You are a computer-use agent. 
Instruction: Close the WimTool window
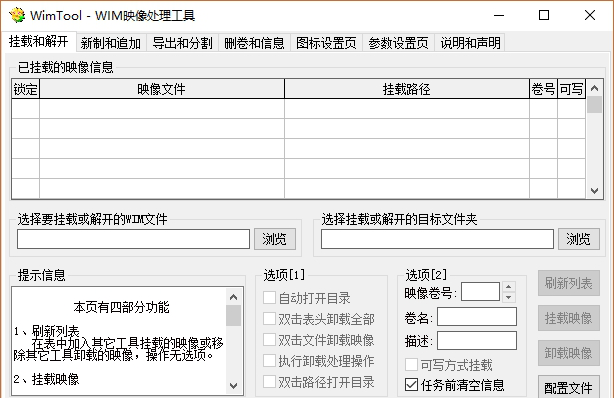pyautogui.click(x=590, y=15)
